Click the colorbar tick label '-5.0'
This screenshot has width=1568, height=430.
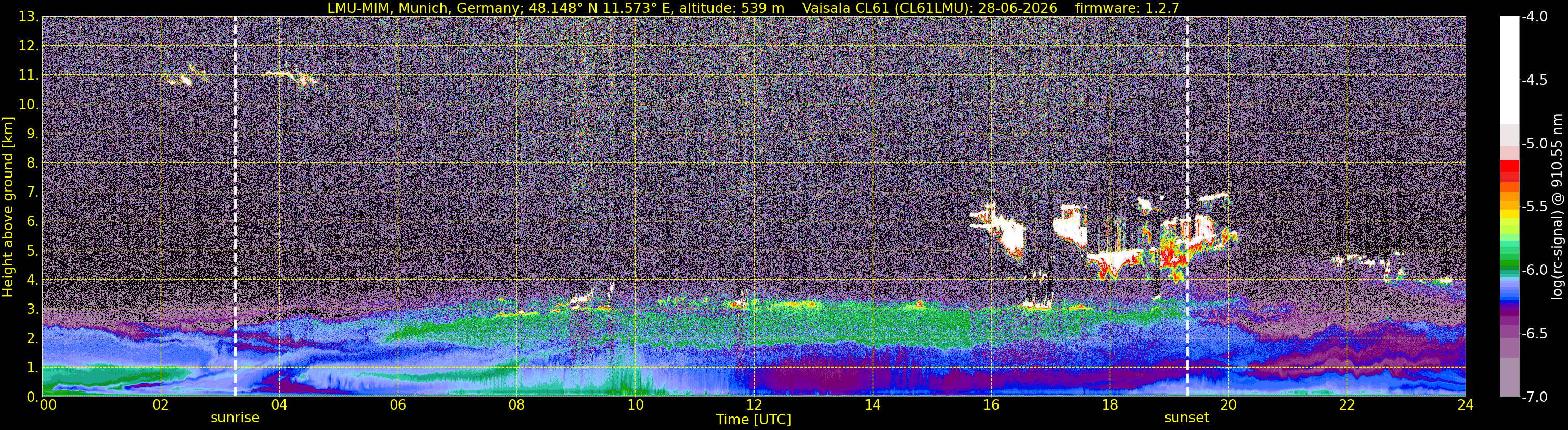(1535, 144)
